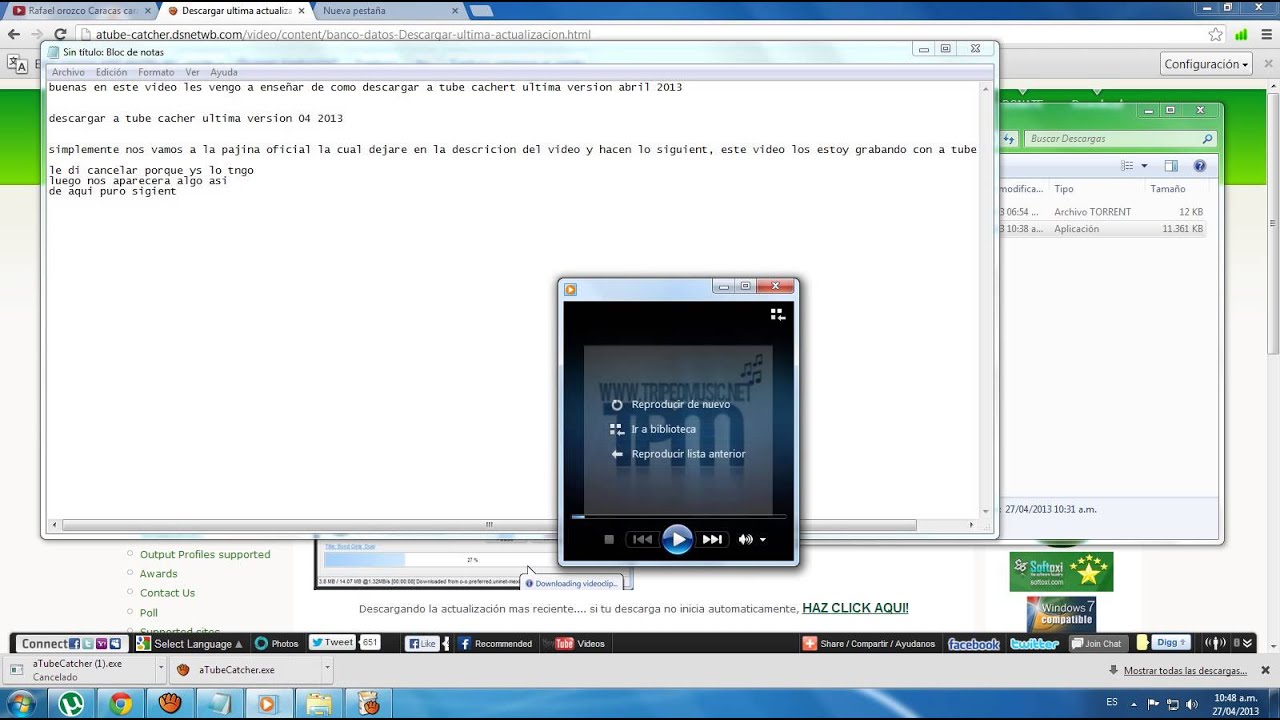Screen dimensions: 1280x720
Task: Click Notepad scroll right arrow
Action: click(970, 524)
